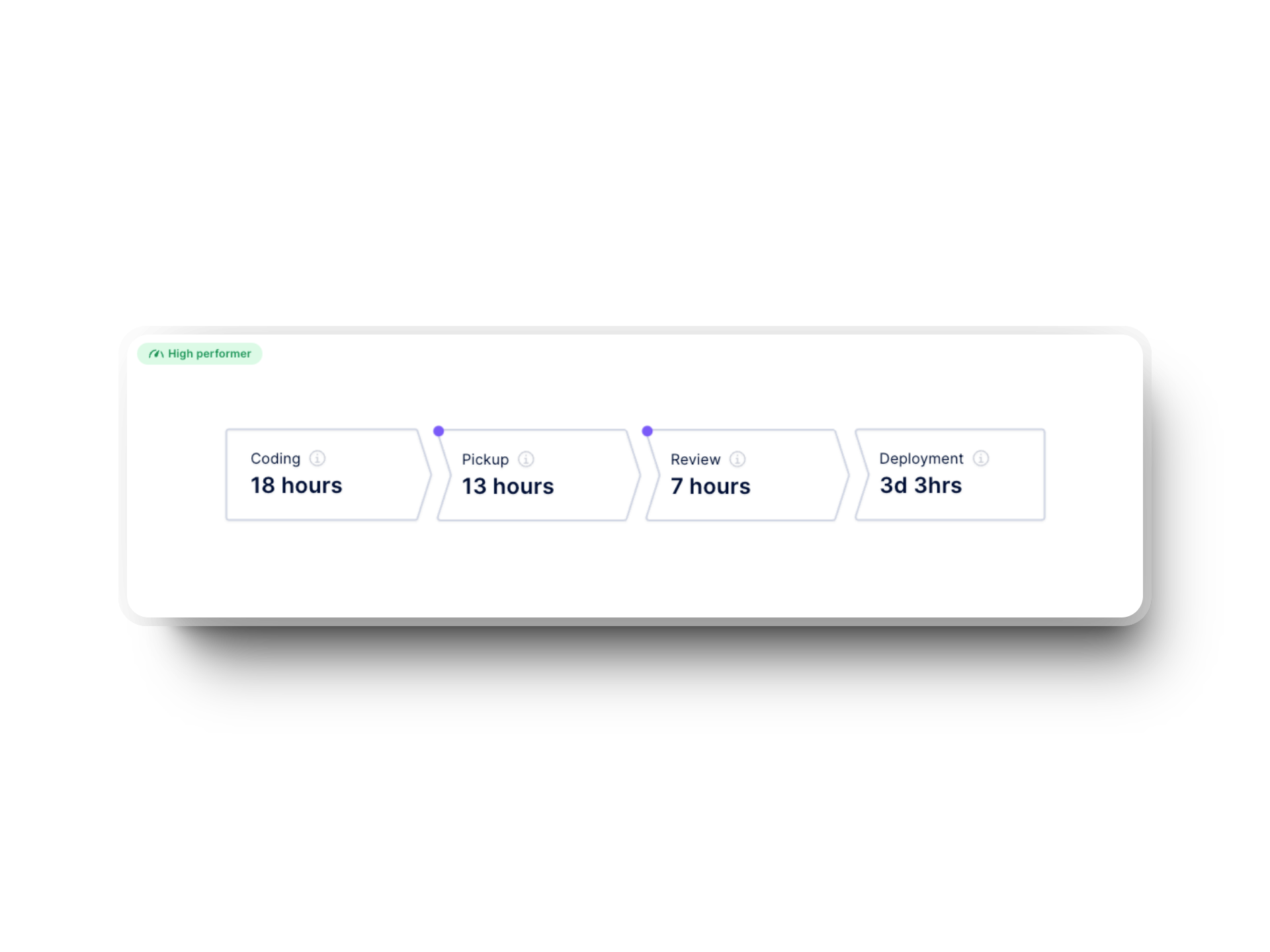The width and height of the screenshot is (1270, 952).
Task: Click the info icon next to Deployment
Action: pyautogui.click(x=981, y=457)
